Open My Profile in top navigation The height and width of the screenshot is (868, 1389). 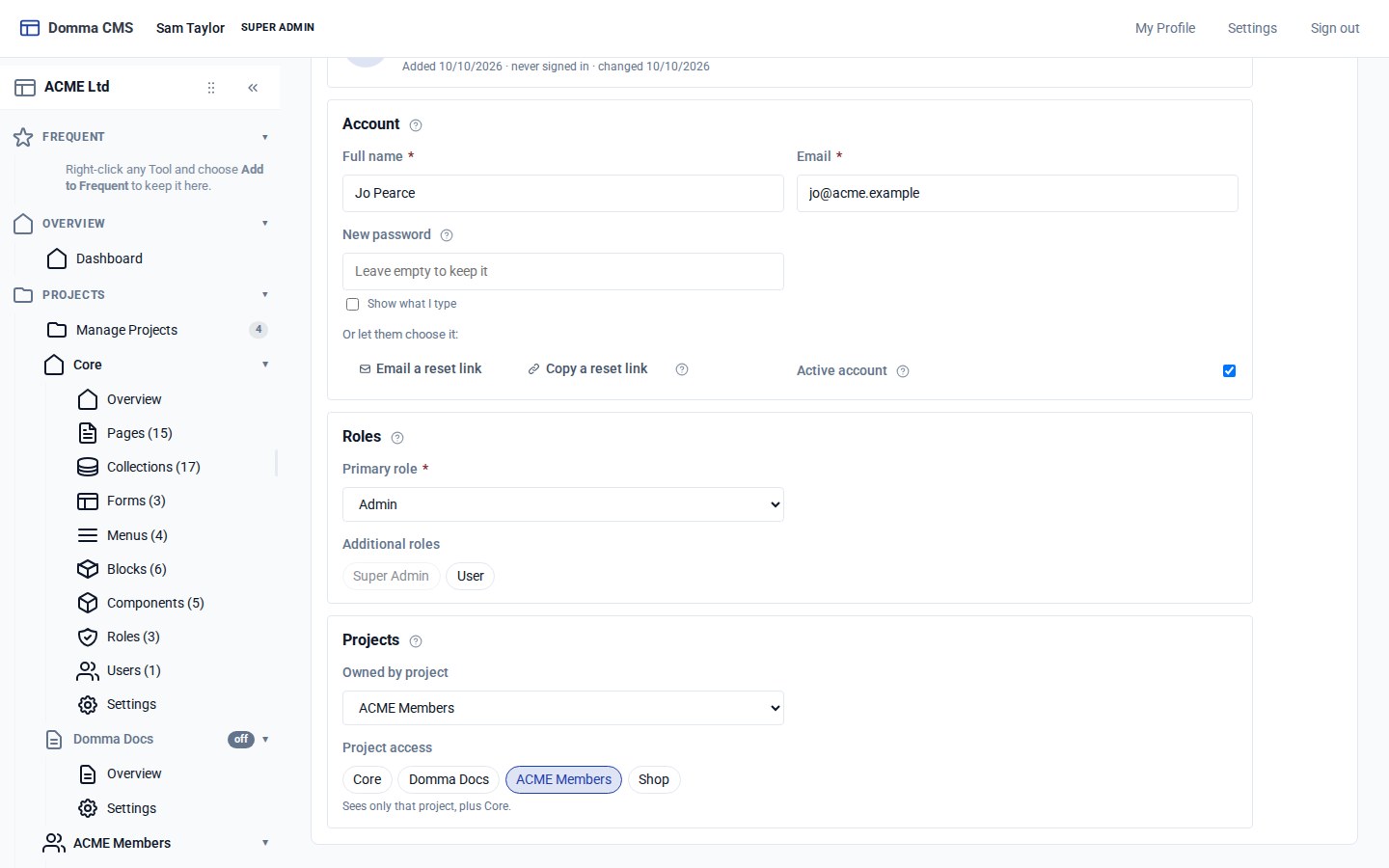click(1165, 28)
